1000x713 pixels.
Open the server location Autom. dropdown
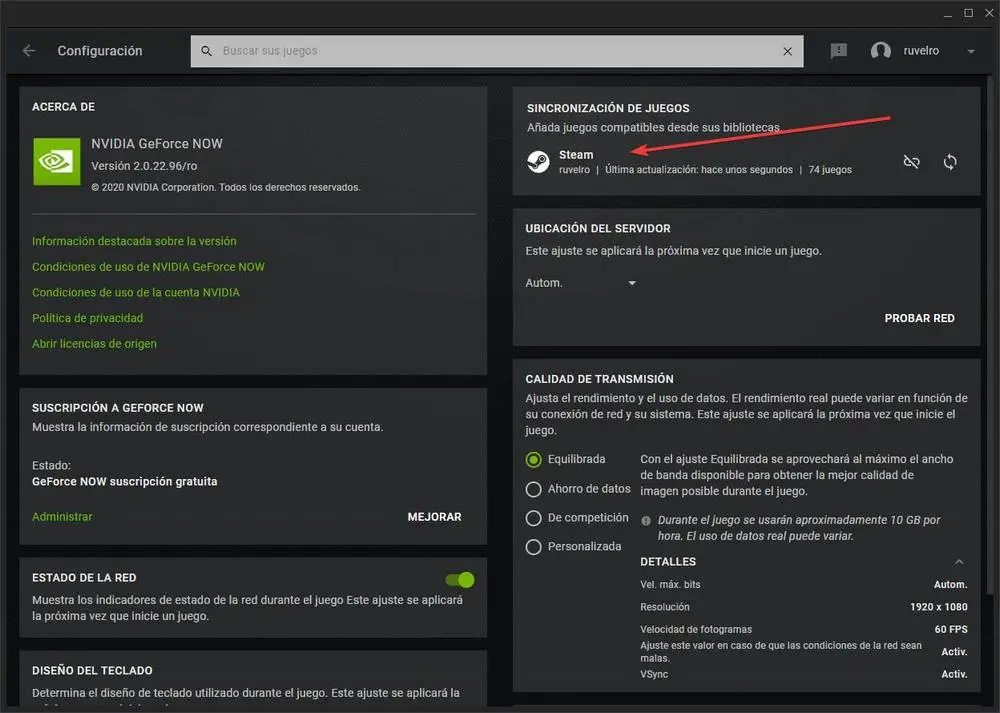click(580, 283)
